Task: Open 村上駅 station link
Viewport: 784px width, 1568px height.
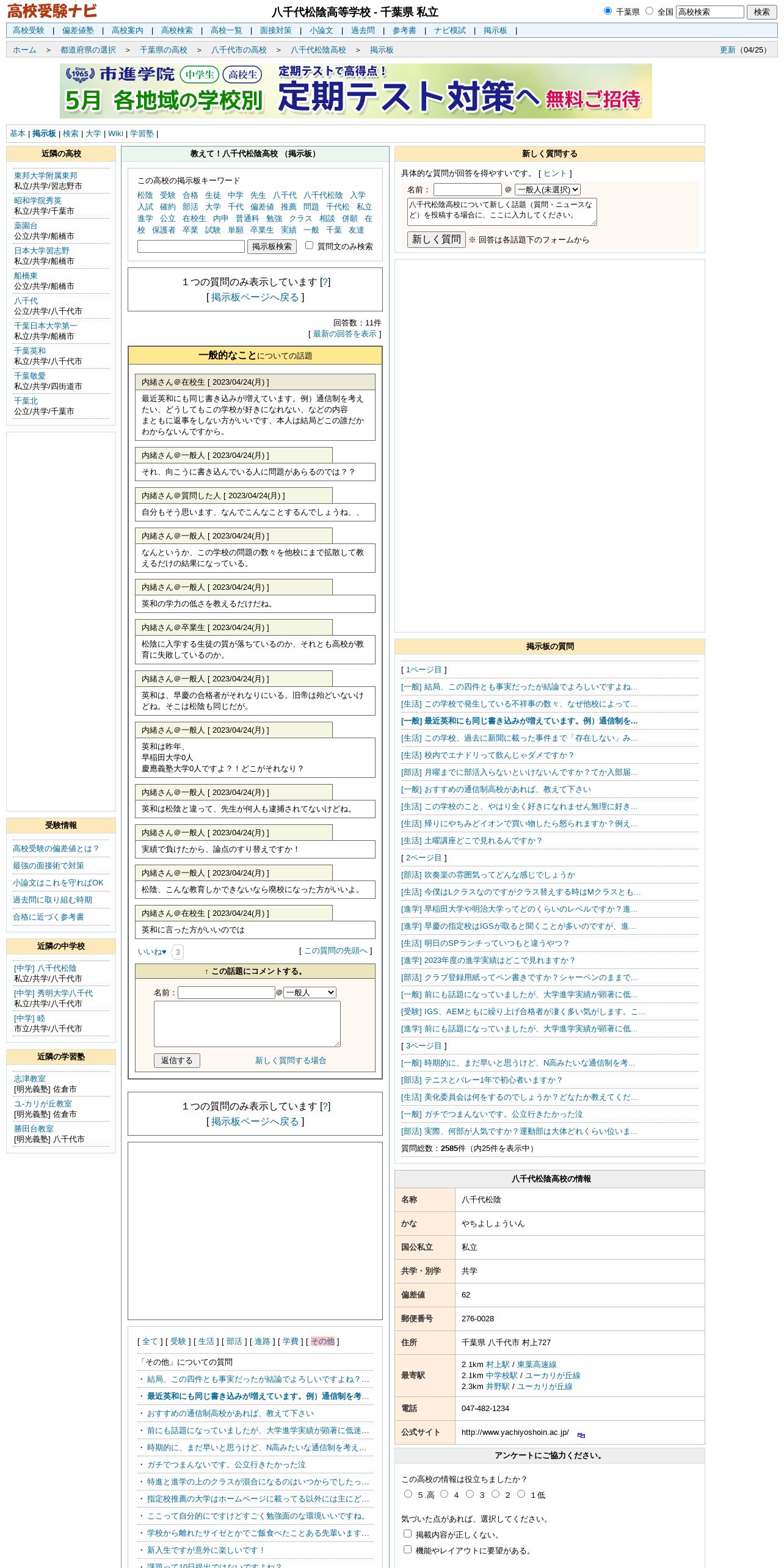Action: (x=498, y=1365)
